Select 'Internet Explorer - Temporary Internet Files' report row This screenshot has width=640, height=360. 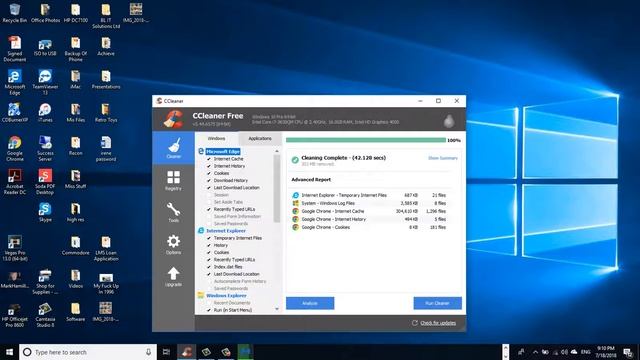[x=369, y=195]
